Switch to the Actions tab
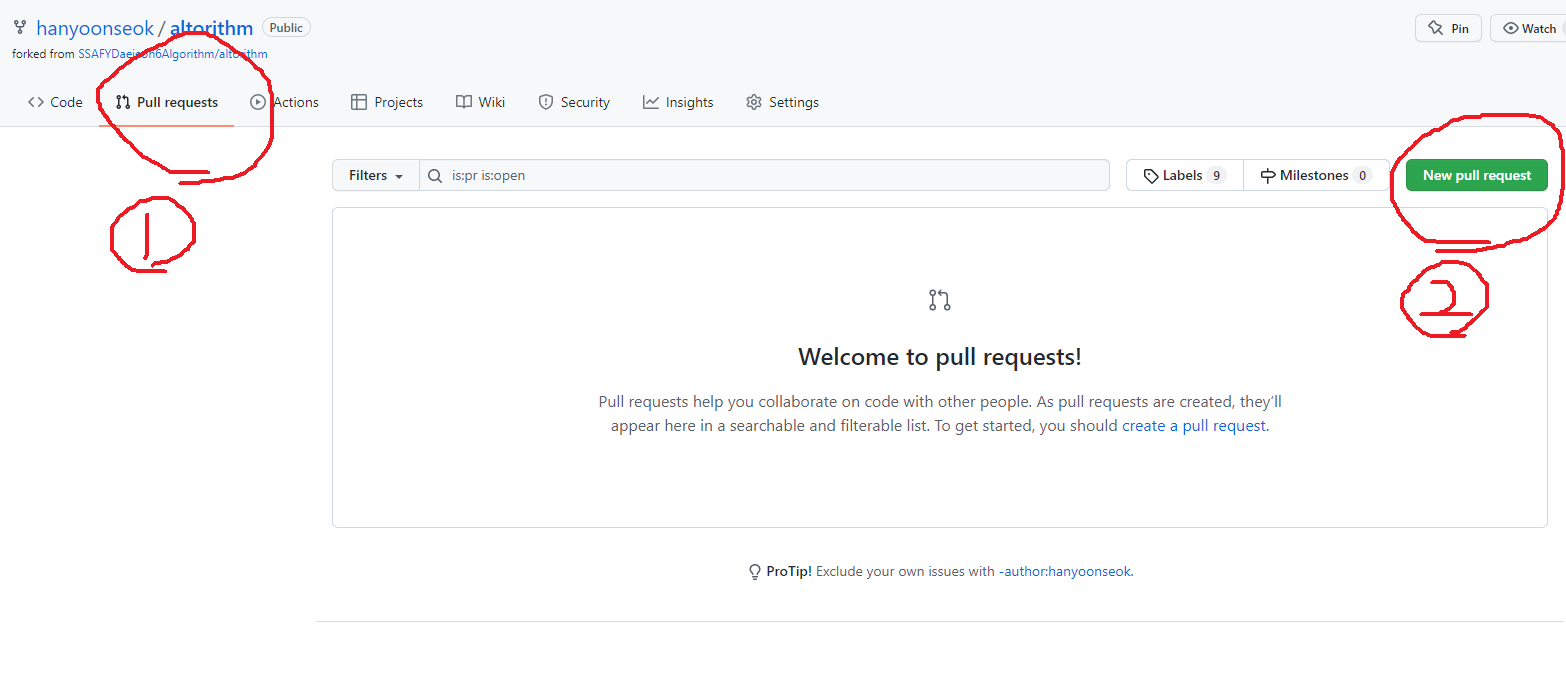 pos(285,102)
